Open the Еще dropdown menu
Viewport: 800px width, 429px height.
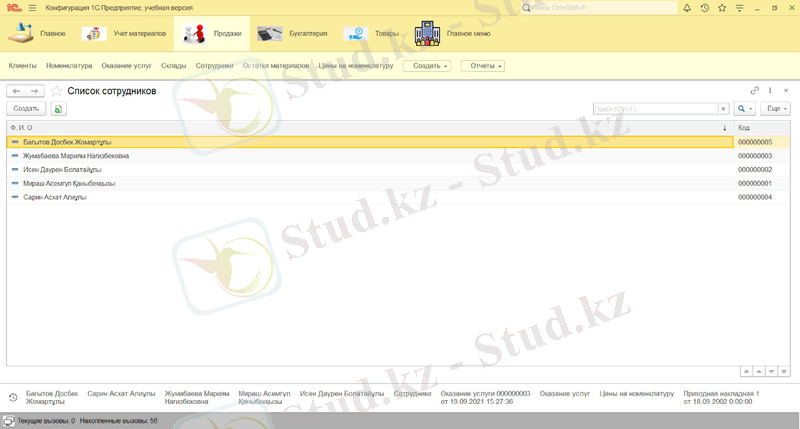(x=776, y=109)
